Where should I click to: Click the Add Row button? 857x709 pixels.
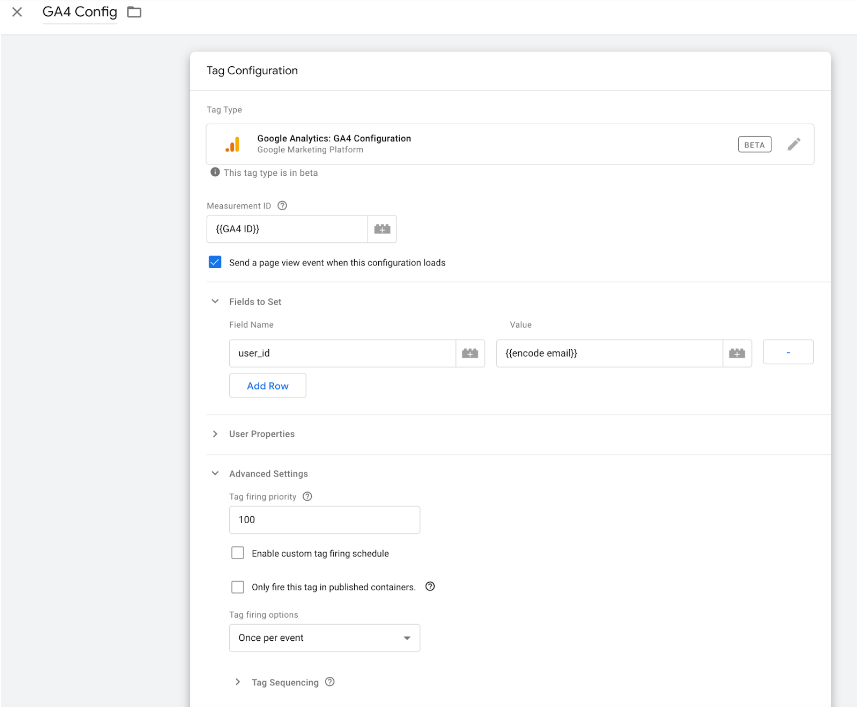click(267, 386)
